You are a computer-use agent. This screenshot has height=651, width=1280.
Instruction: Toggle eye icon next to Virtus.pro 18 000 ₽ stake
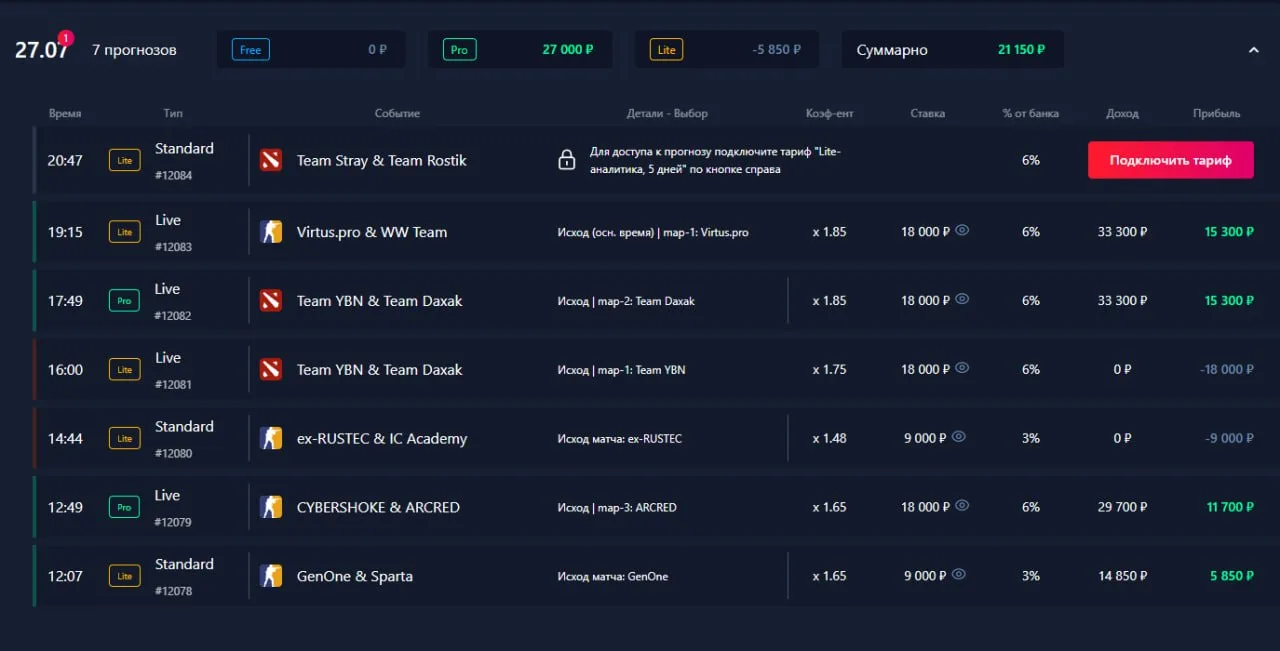962,231
